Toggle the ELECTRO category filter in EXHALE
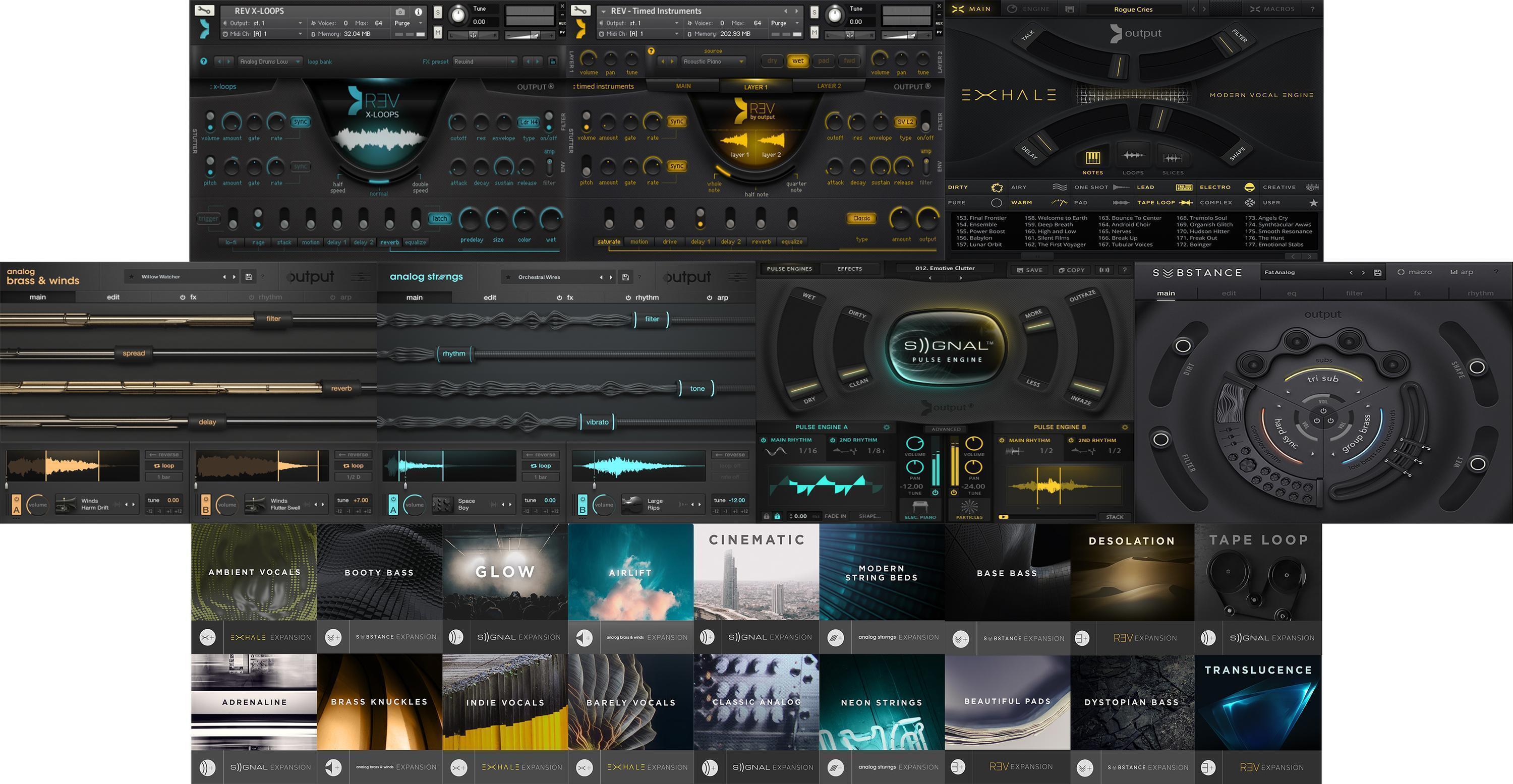Screen dimensions: 1513x784 (x=1215, y=187)
